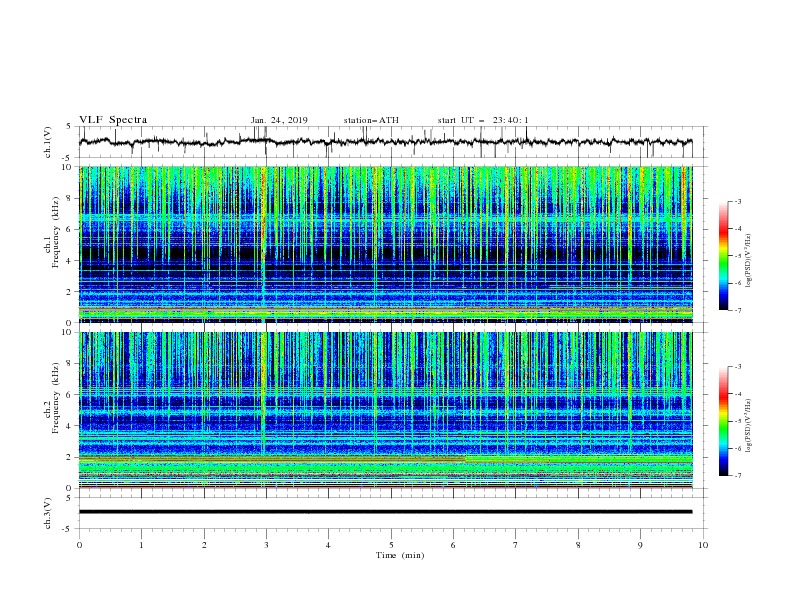Click time axis tick label '7'

click(516, 545)
